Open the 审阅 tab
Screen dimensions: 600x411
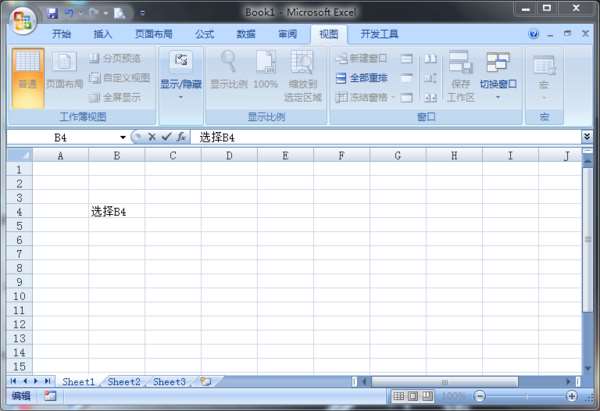pyautogui.click(x=287, y=34)
